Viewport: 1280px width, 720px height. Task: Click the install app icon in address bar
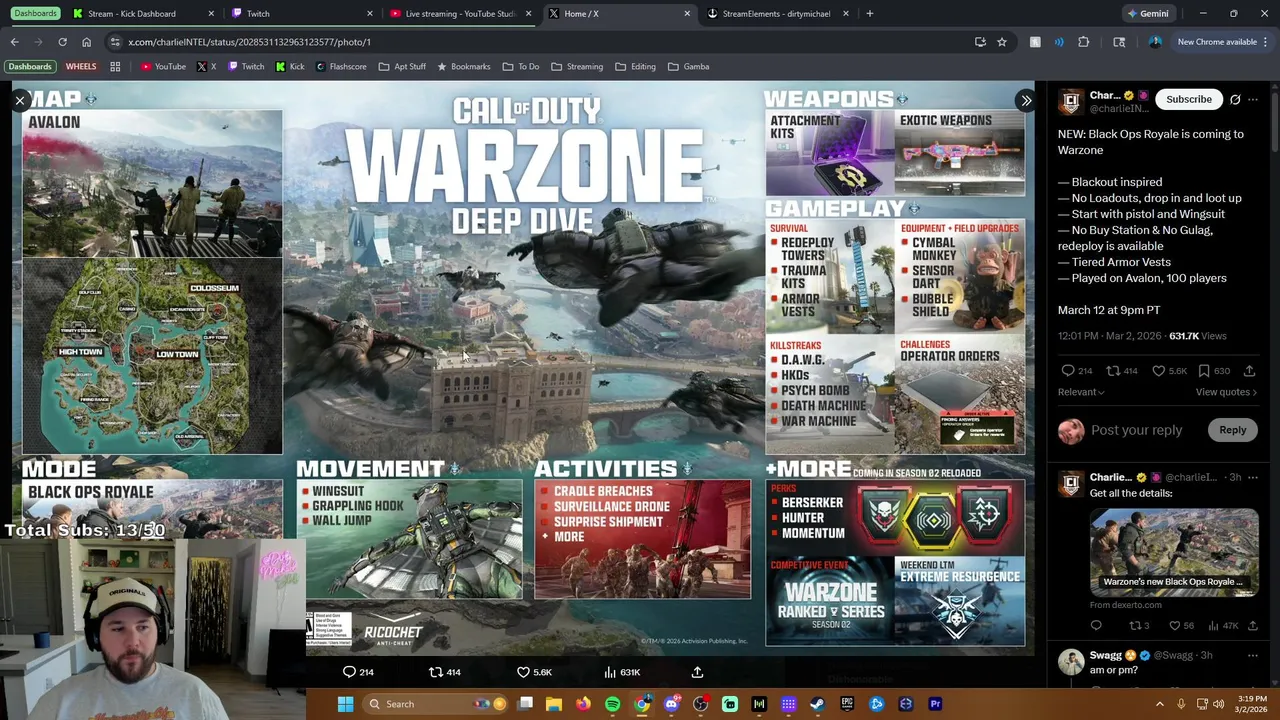[x=980, y=42]
